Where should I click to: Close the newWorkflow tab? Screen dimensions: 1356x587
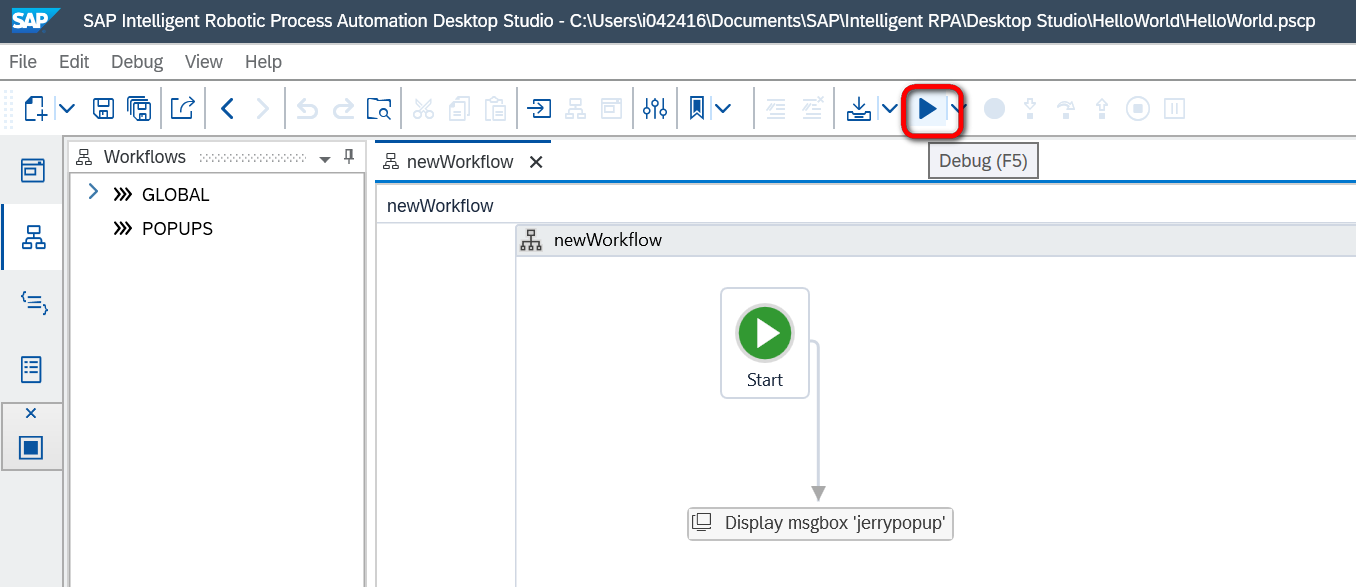pyautogui.click(x=536, y=162)
